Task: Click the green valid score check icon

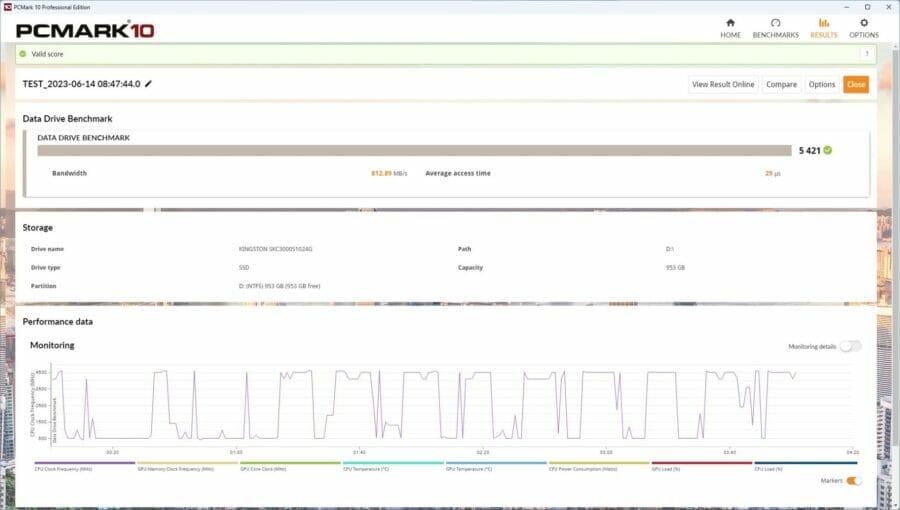Action: [x=23, y=54]
